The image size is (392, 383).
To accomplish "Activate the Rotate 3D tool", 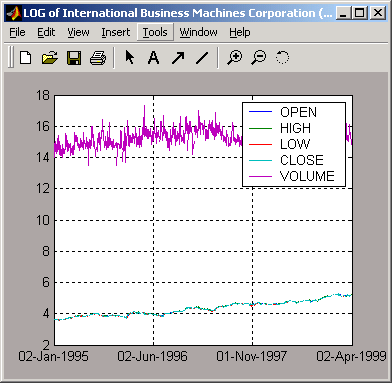I will point(282,57).
